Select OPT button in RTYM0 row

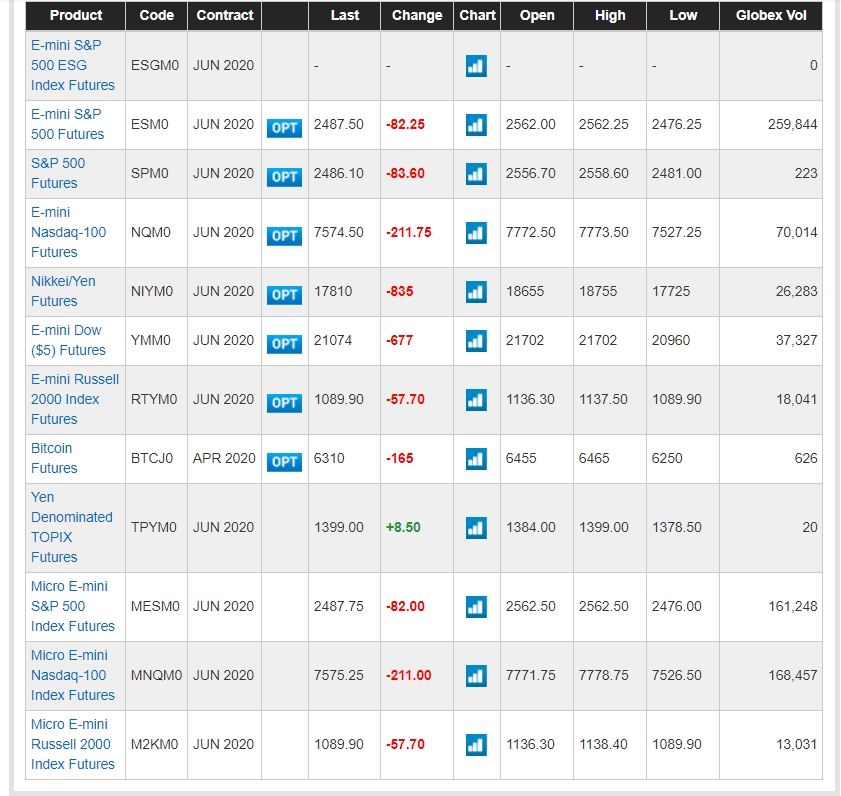pos(284,403)
